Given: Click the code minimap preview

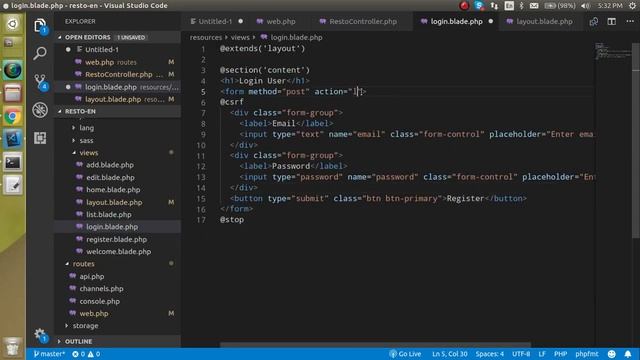Looking at the screenshot, I should [612, 51].
